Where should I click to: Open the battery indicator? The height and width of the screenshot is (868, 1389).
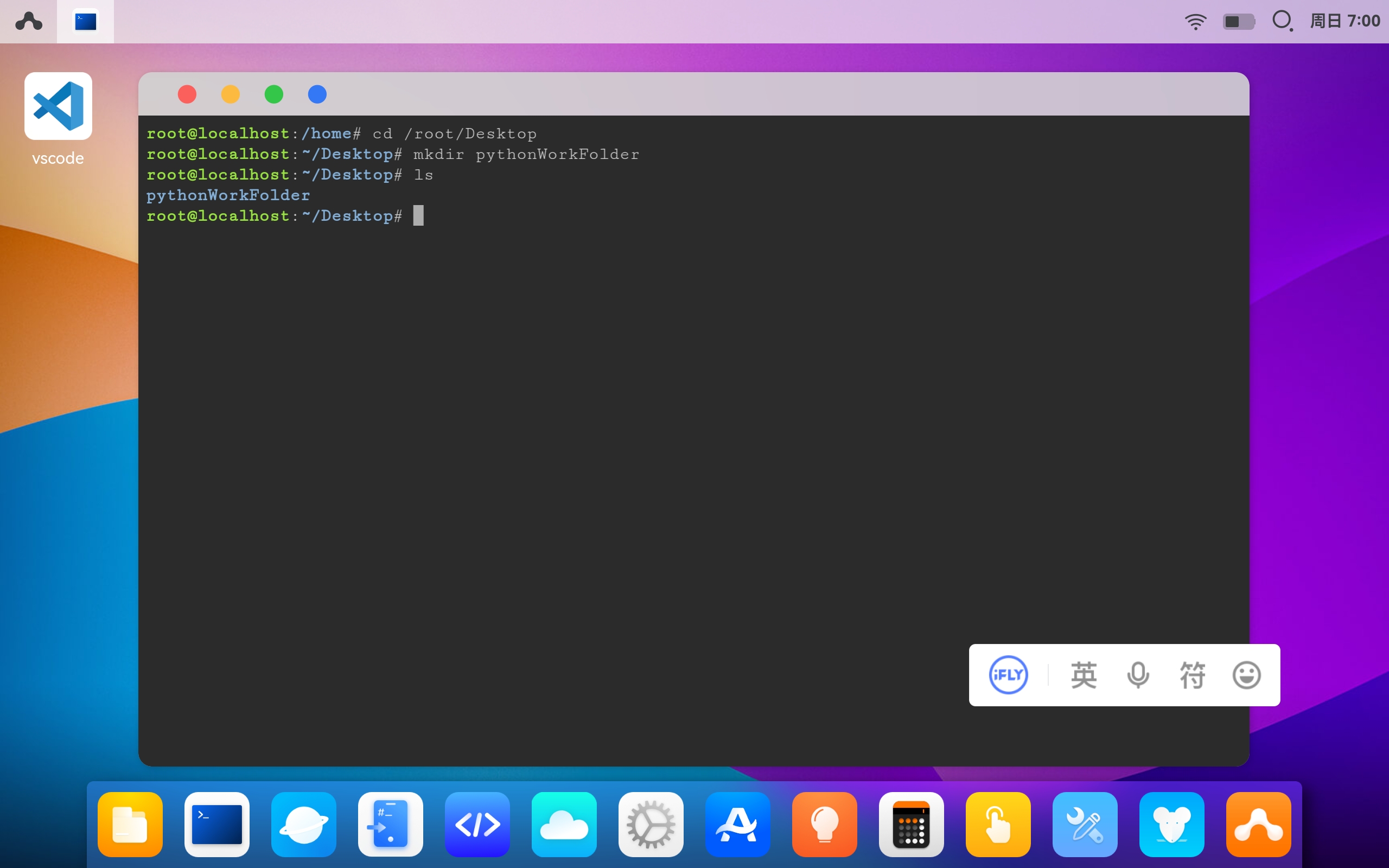pos(1239,22)
